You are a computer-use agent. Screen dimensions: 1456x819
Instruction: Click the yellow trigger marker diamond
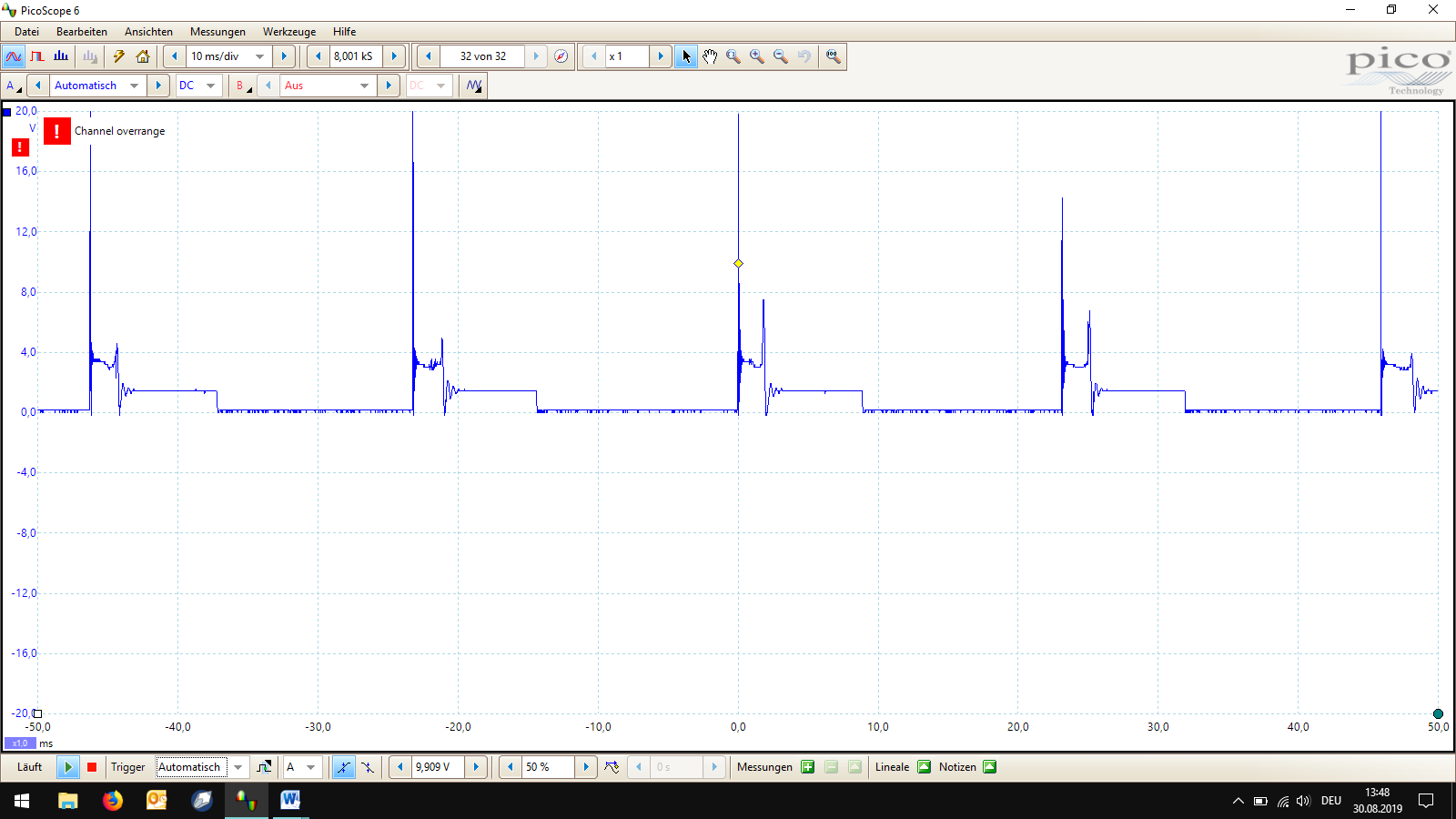click(738, 264)
